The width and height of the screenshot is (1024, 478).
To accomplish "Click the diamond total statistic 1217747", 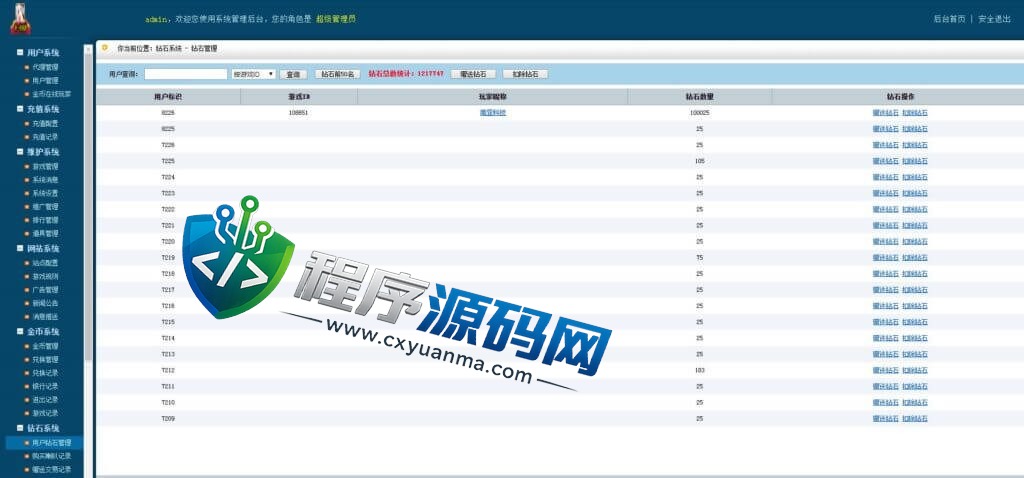I will pos(430,74).
